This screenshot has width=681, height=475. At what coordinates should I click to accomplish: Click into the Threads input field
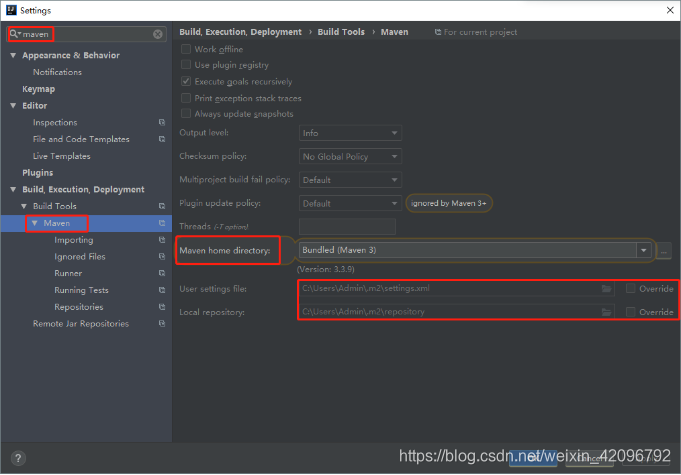coord(347,227)
